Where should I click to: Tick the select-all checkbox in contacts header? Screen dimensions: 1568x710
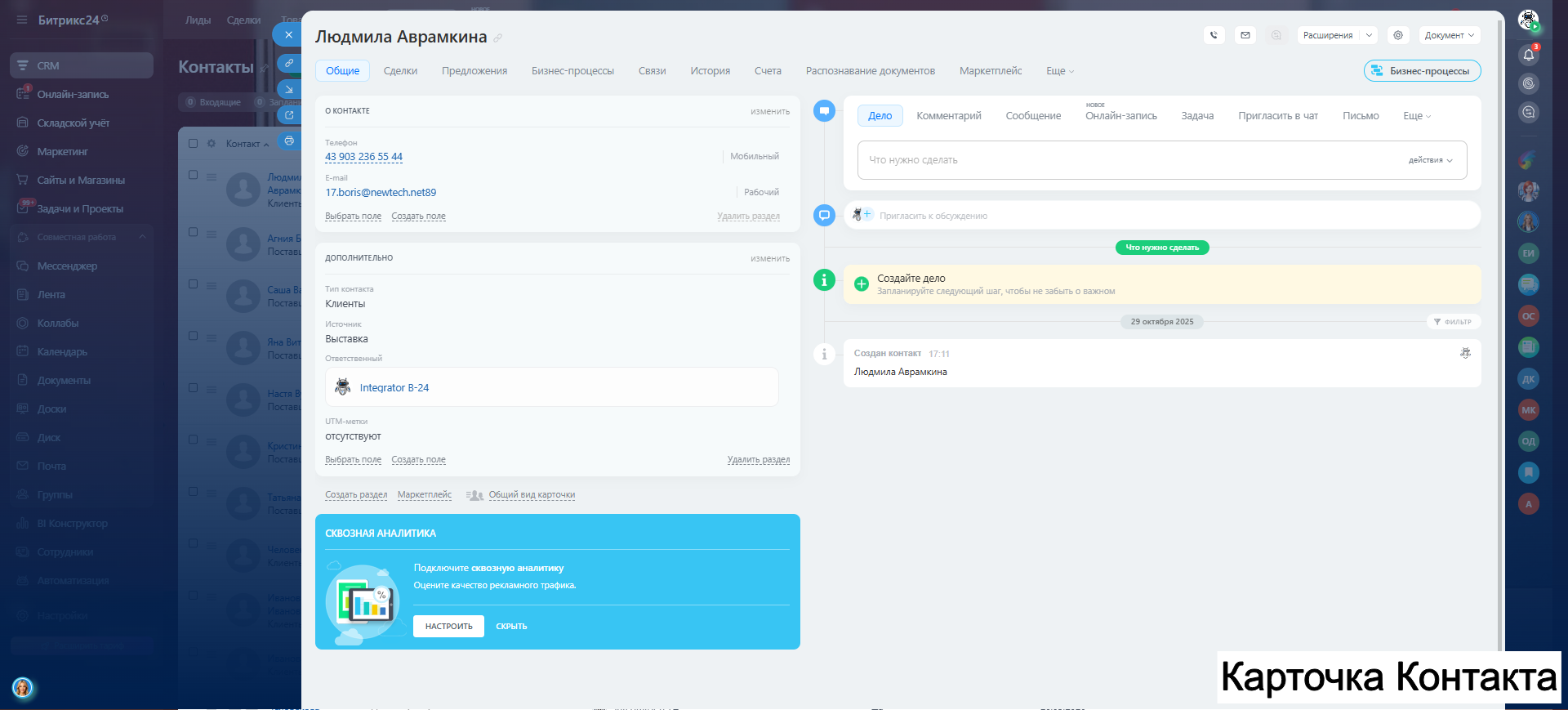point(194,144)
